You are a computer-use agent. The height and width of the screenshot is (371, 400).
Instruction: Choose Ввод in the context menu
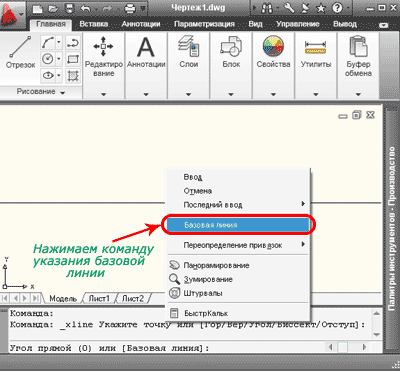point(238,177)
